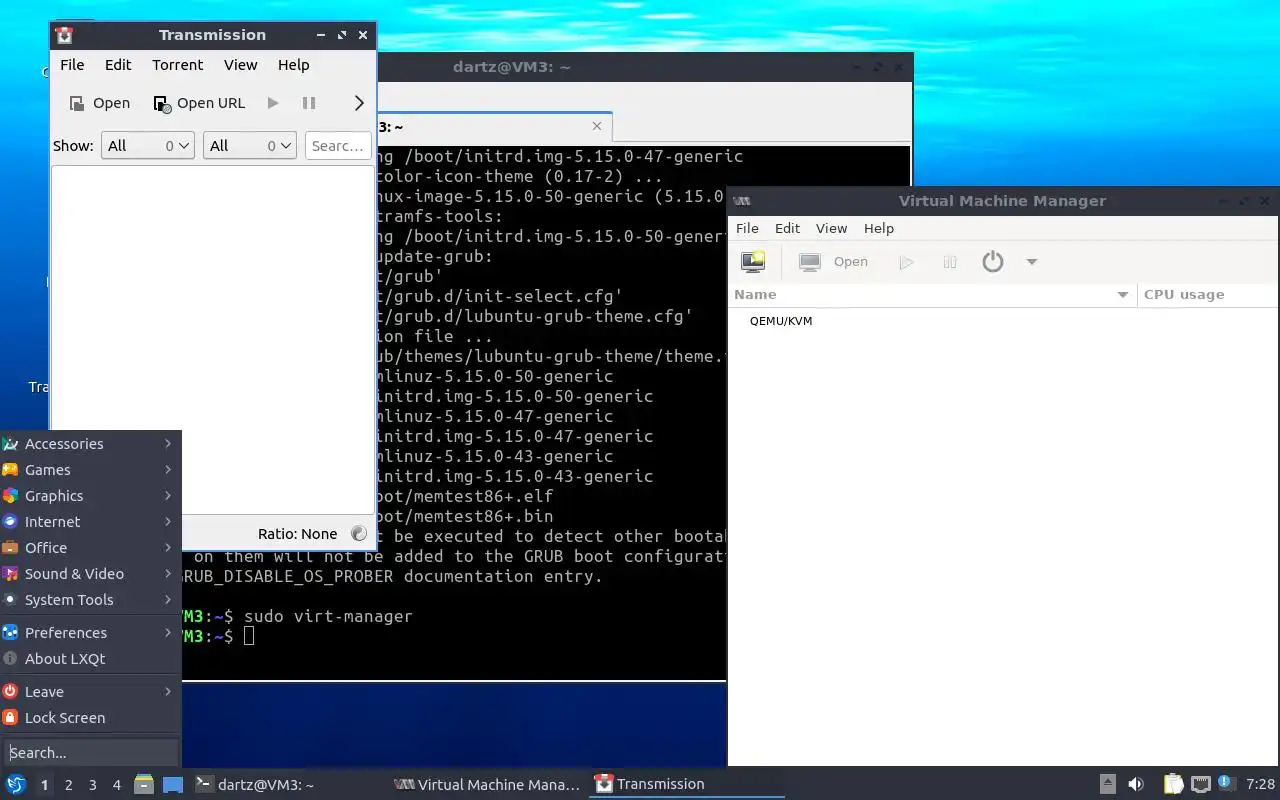The image size is (1280, 800).
Task: Open Virtual Machine Manager View menu
Action: pos(831,228)
